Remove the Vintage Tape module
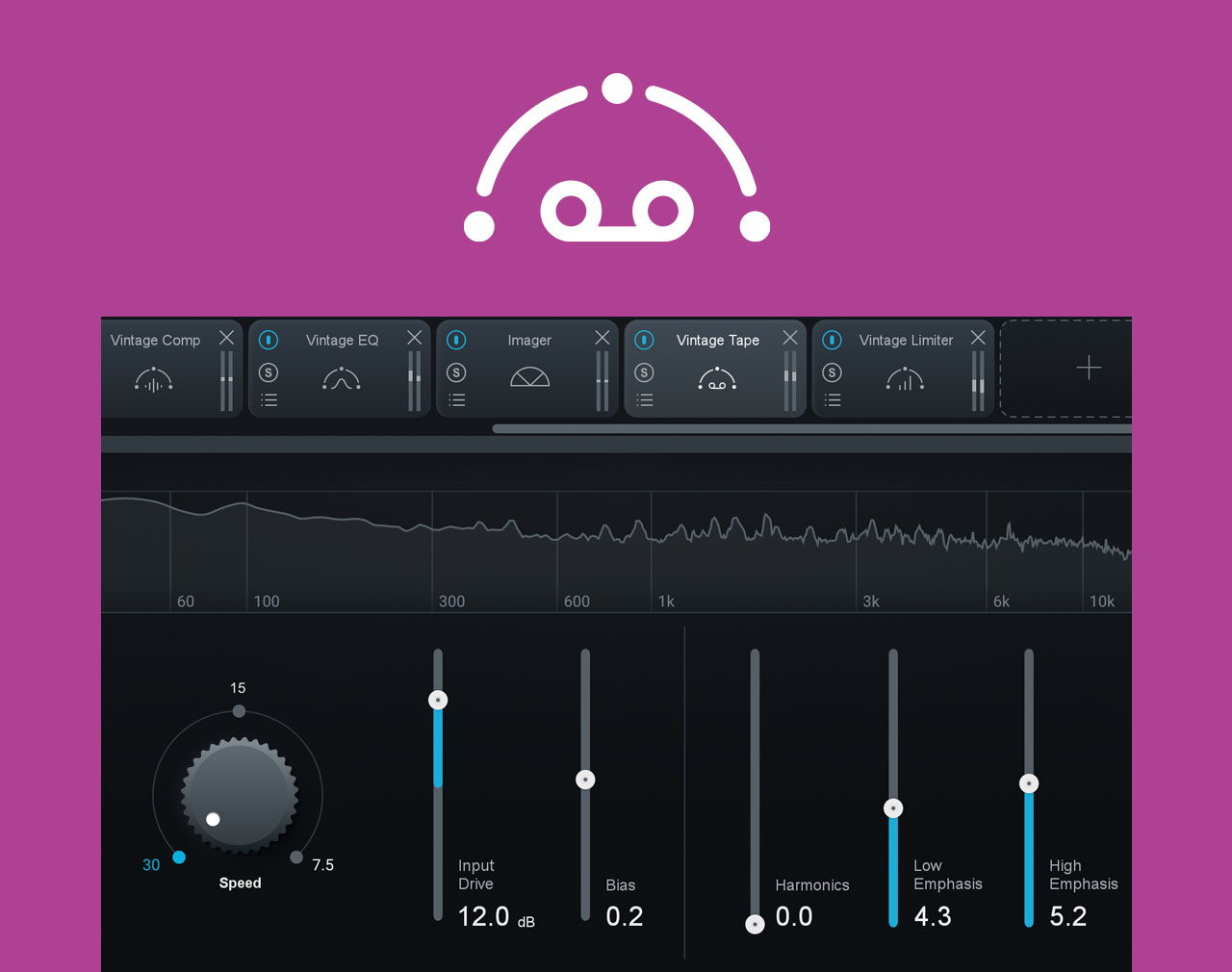Image resolution: width=1232 pixels, height=972 pixels. [789, 338]
